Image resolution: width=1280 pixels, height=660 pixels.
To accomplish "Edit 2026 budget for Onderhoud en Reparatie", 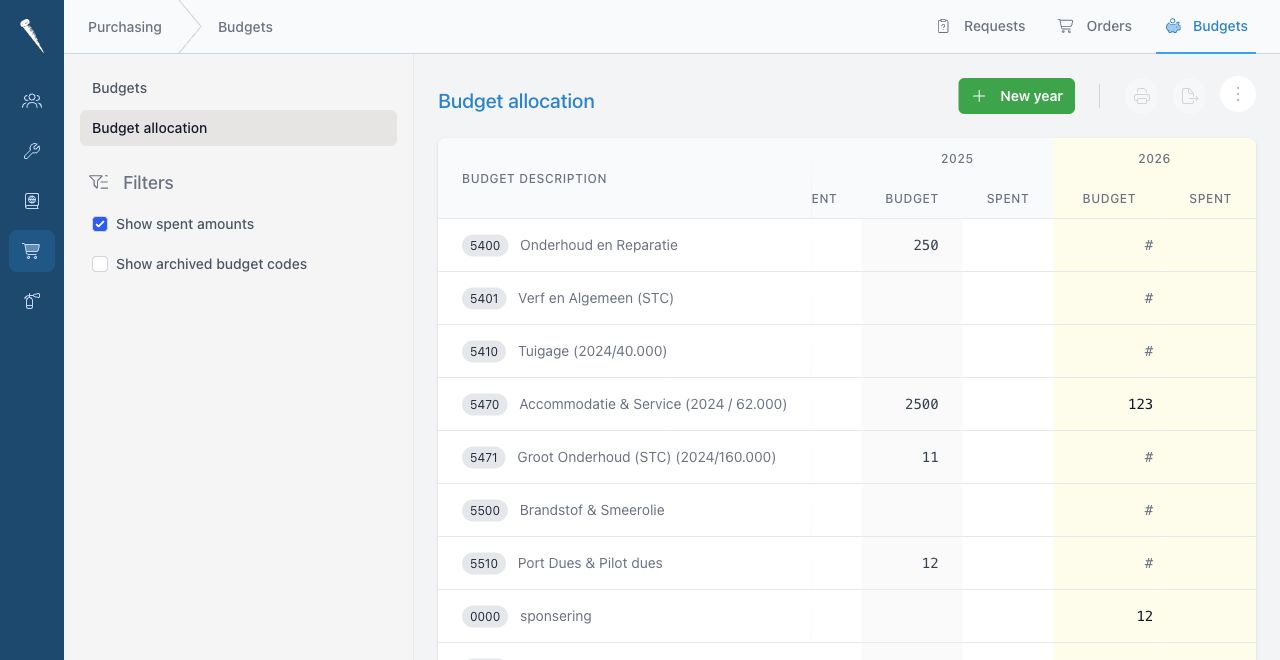I will coord(1109,245).
